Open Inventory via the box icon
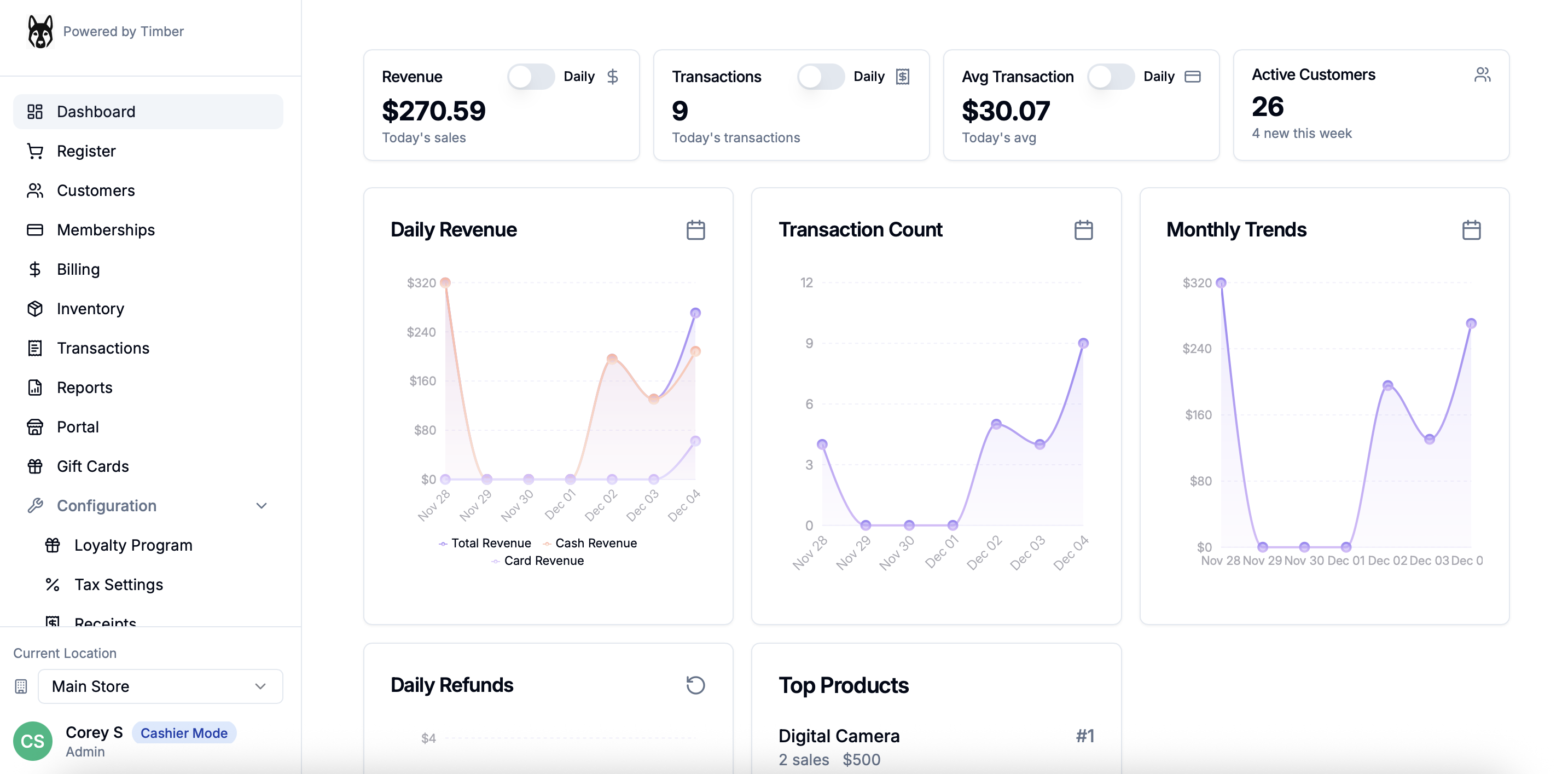Screen dimensions: 1568x774 point(34,308)
